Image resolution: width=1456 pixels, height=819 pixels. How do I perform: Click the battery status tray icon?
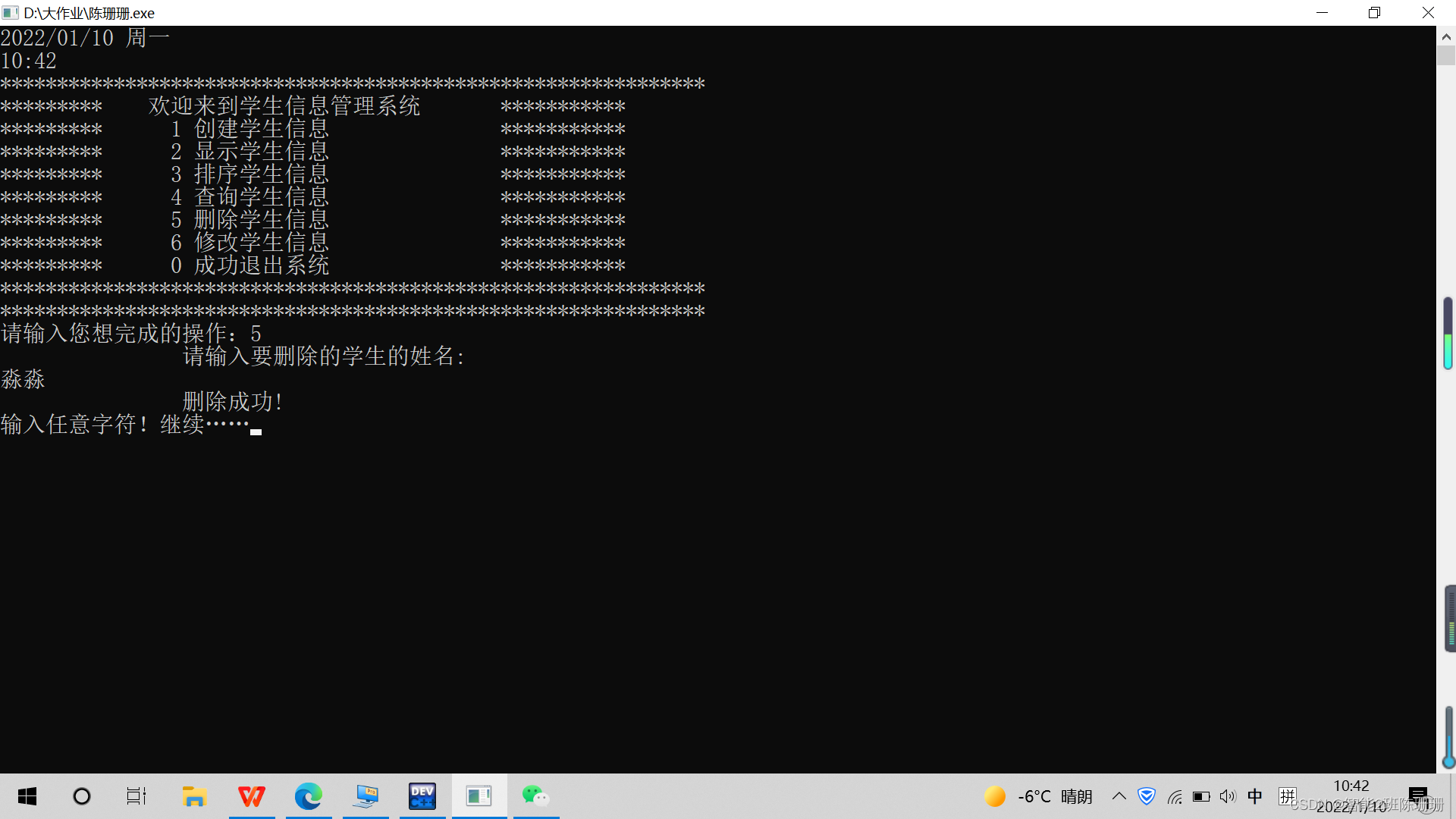click(x=1201, y=797)
